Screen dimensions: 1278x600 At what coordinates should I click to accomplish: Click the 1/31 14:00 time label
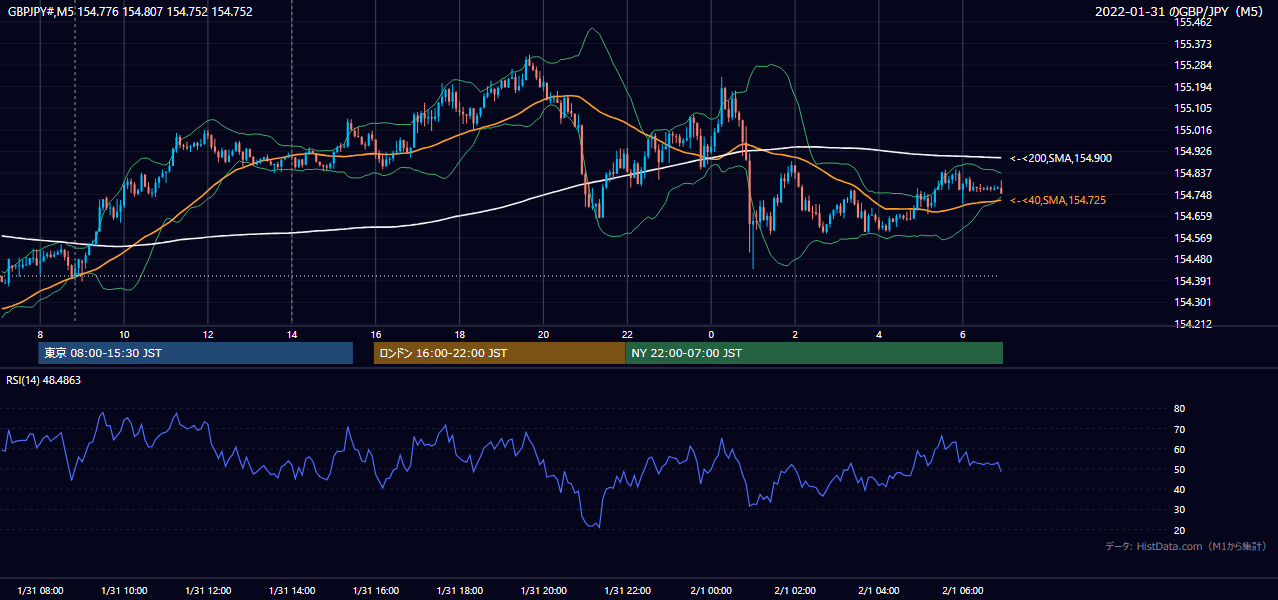point(292,591)
